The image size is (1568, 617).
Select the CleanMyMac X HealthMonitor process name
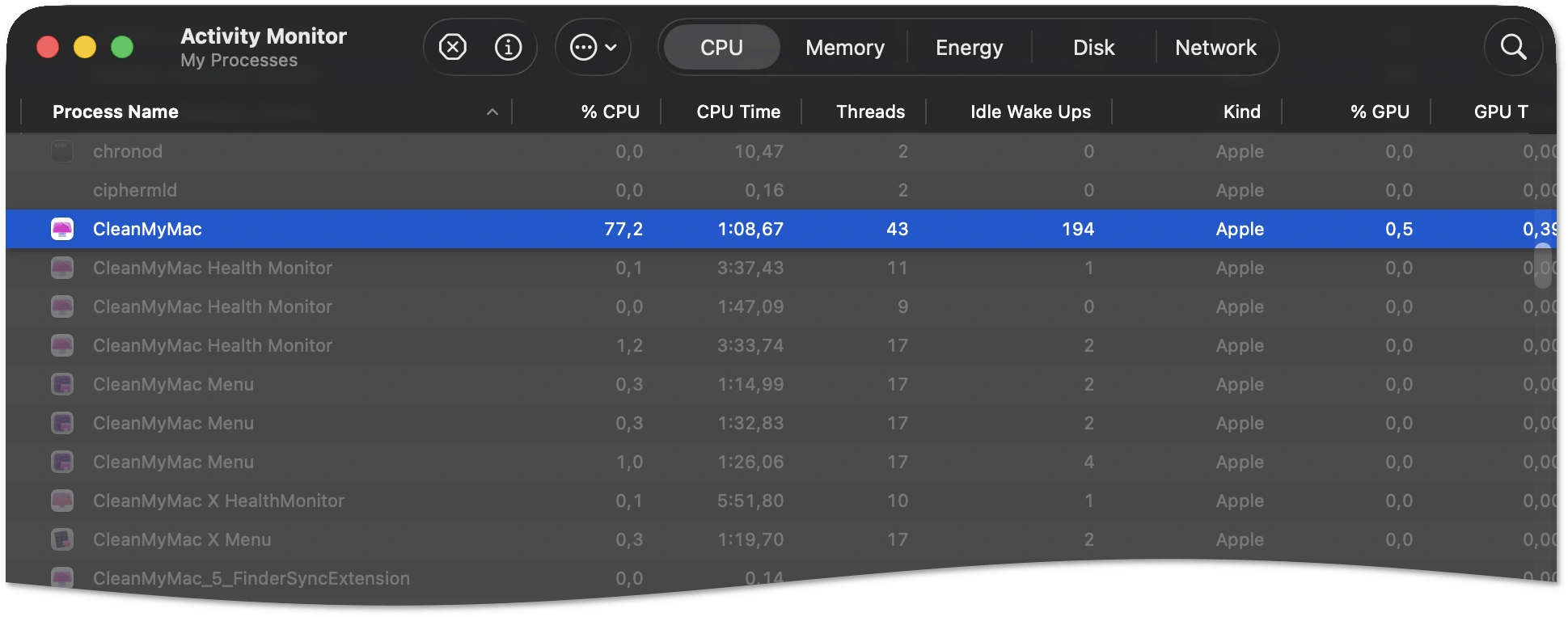coord(218,501)
